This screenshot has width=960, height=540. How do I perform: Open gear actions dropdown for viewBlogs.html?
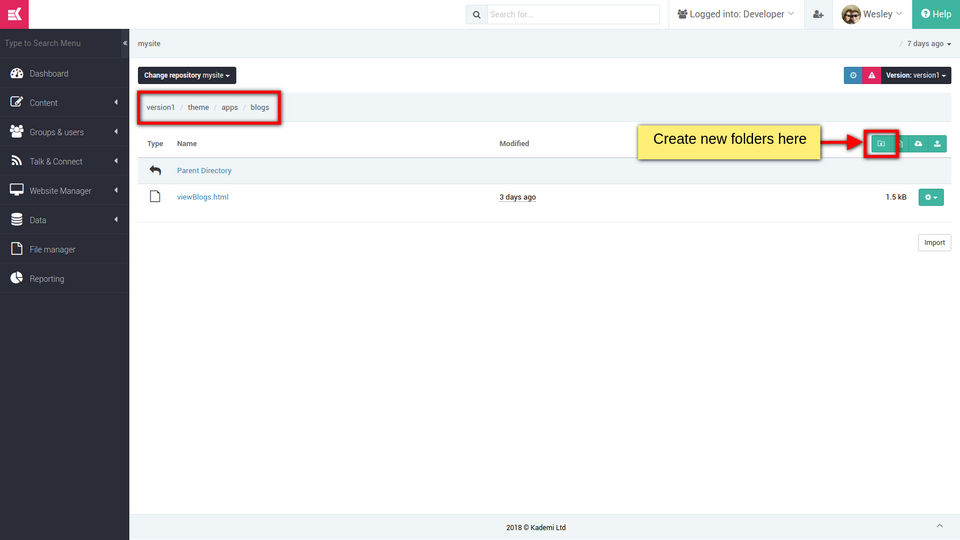pos(931,197)
